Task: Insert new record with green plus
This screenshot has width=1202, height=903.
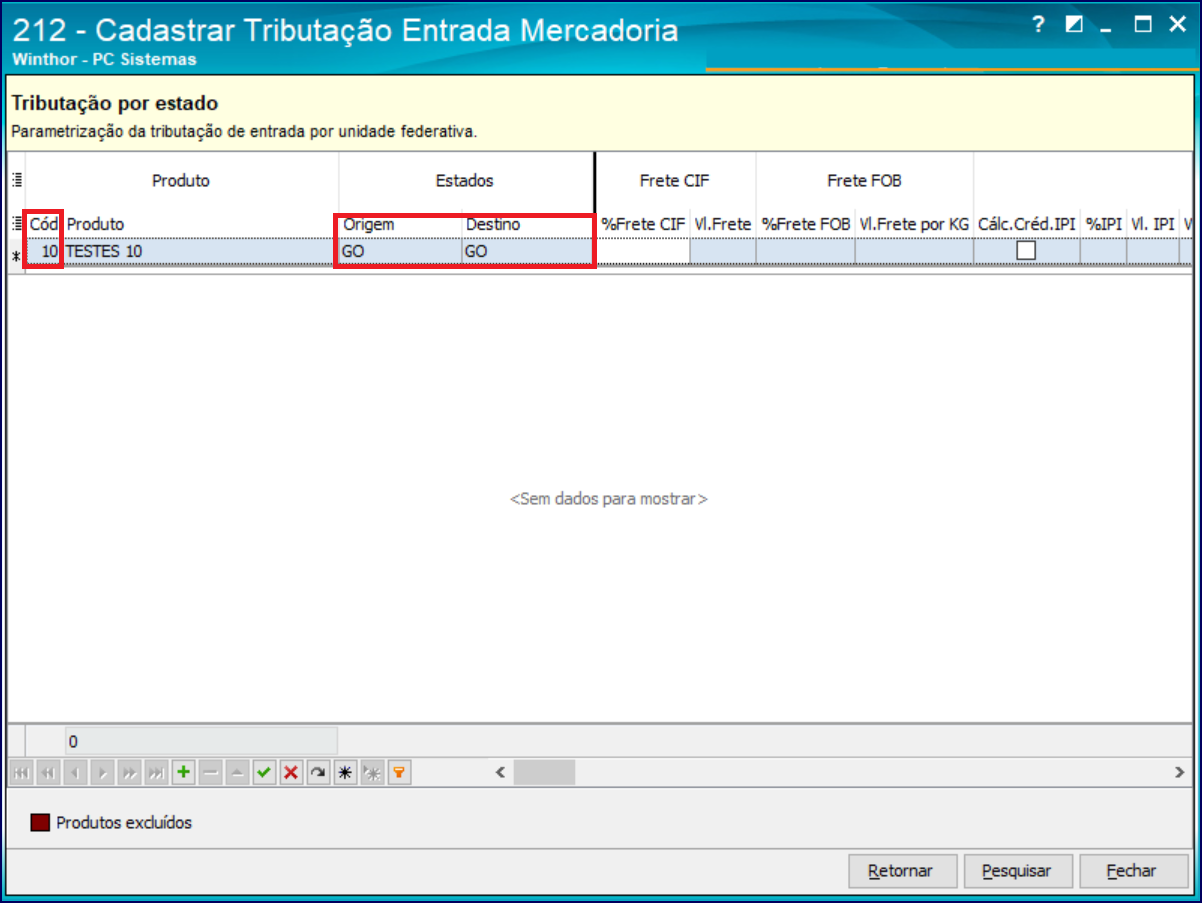Action: (x=183, y=772)
